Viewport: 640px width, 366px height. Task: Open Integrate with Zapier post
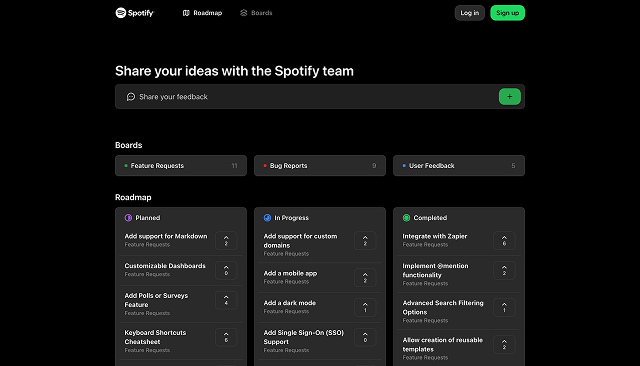coord(435,236)
